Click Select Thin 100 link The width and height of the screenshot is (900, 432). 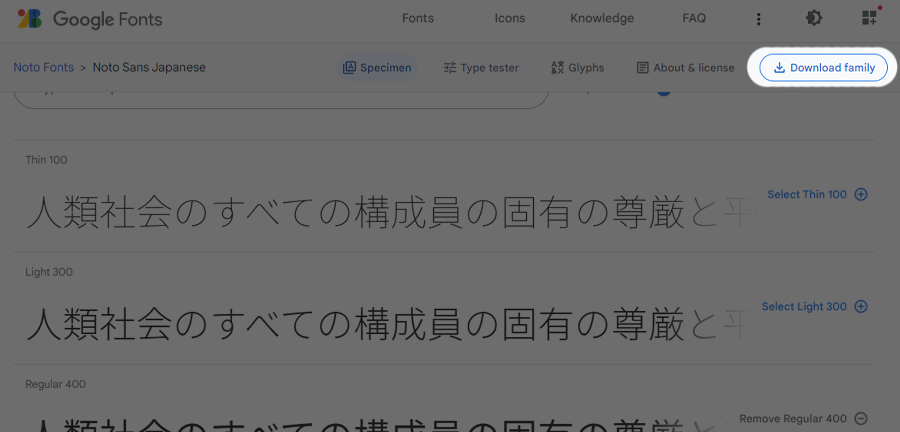(x=817, y=194)
